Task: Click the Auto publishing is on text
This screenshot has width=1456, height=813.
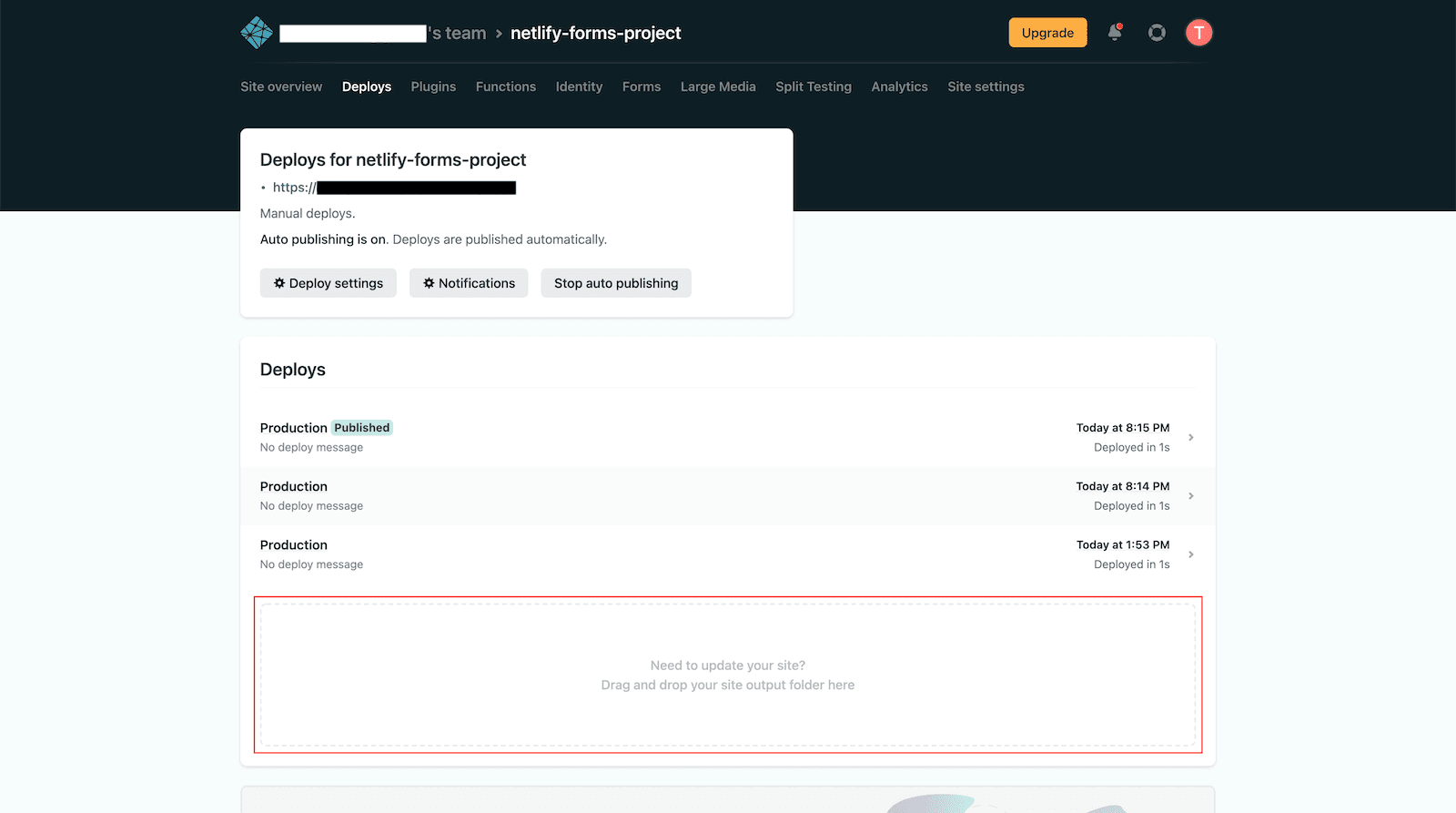Action: click(x=324, y=239)
